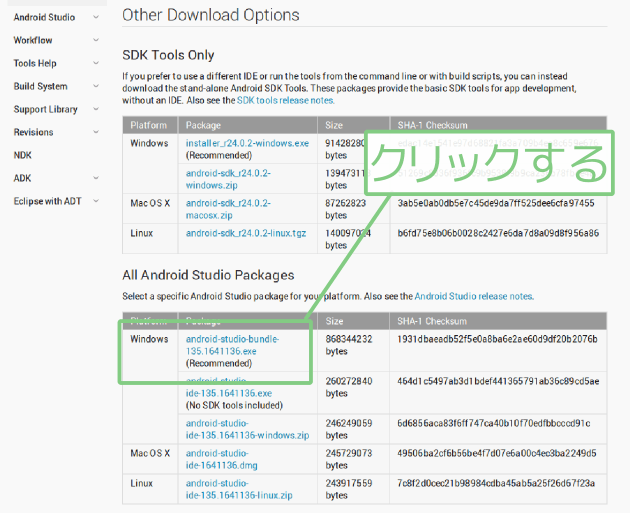Click Windows in the Android Studio packages table

coord(149,339)
